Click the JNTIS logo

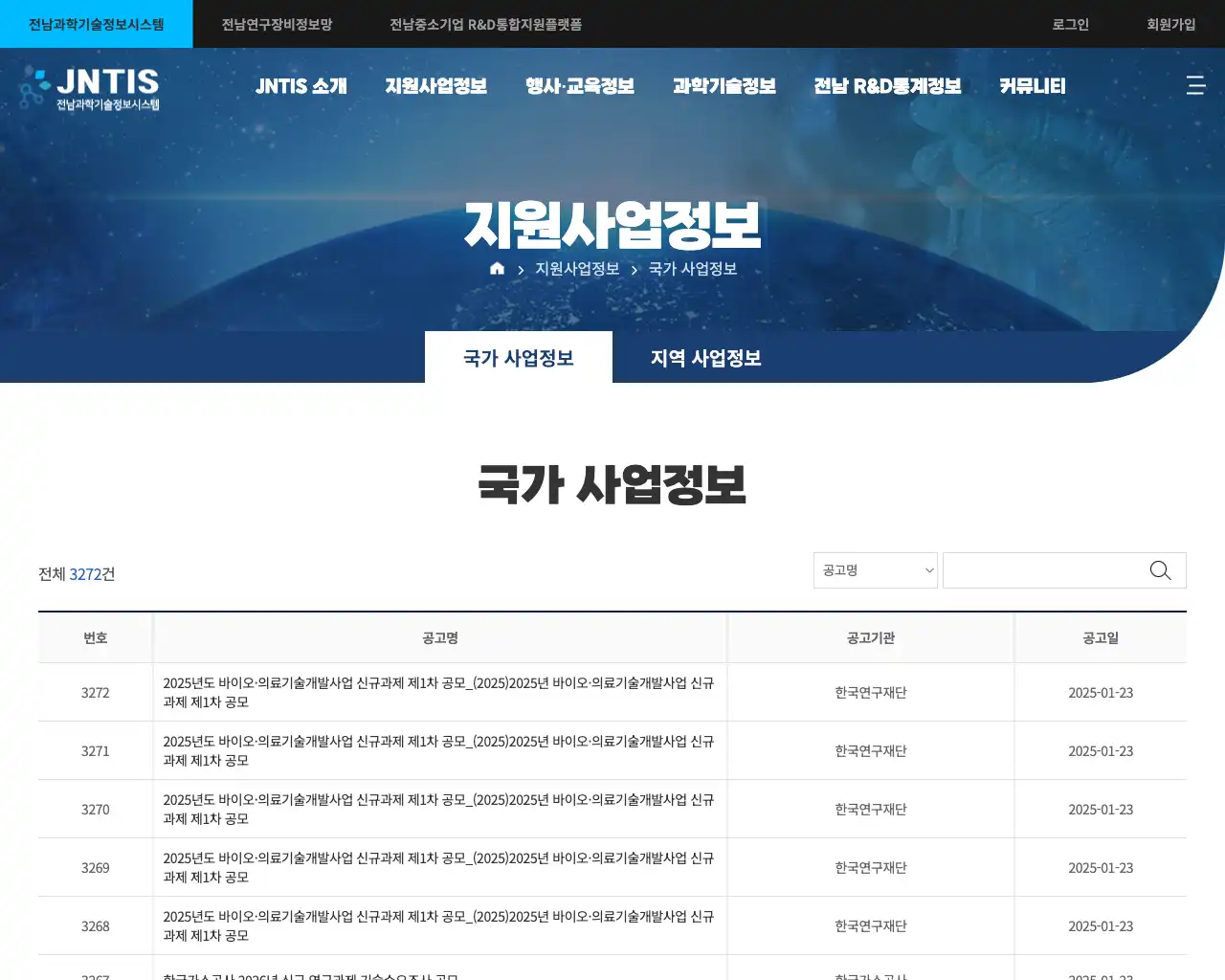(x=91, y=88)
